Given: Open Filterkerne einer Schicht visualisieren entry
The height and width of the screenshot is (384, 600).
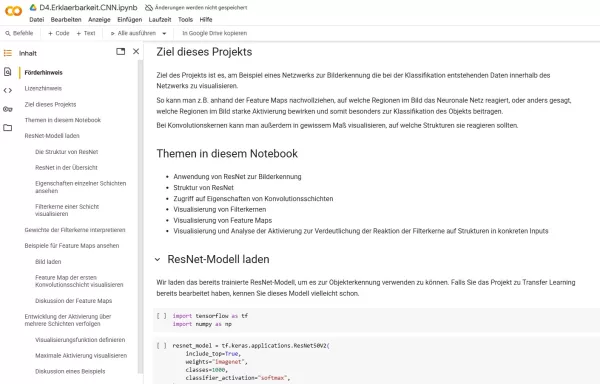Looking at the screenshot, I should [67, 210].
